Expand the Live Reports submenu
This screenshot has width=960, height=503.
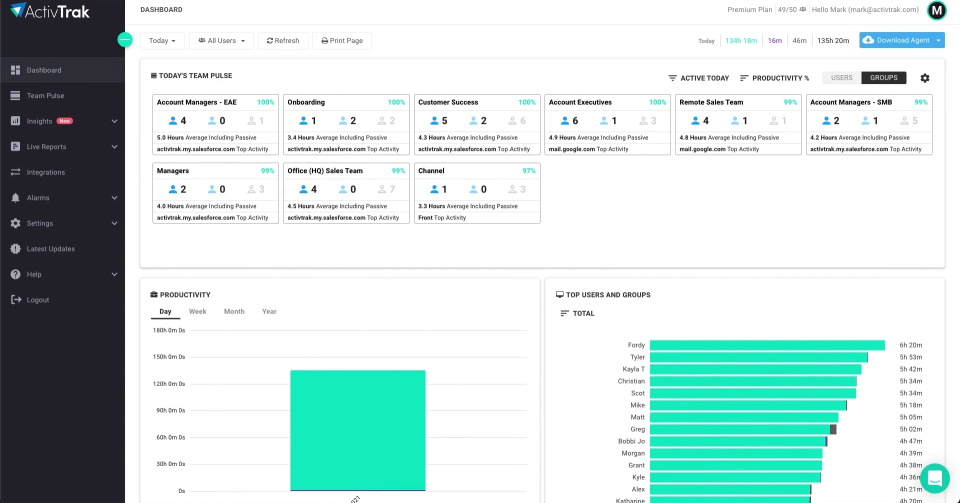(x=114, y=147)
